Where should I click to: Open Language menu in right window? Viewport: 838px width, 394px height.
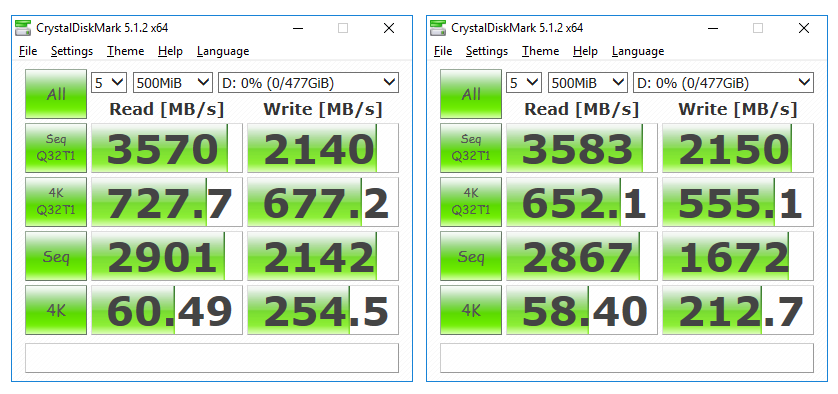638,51
